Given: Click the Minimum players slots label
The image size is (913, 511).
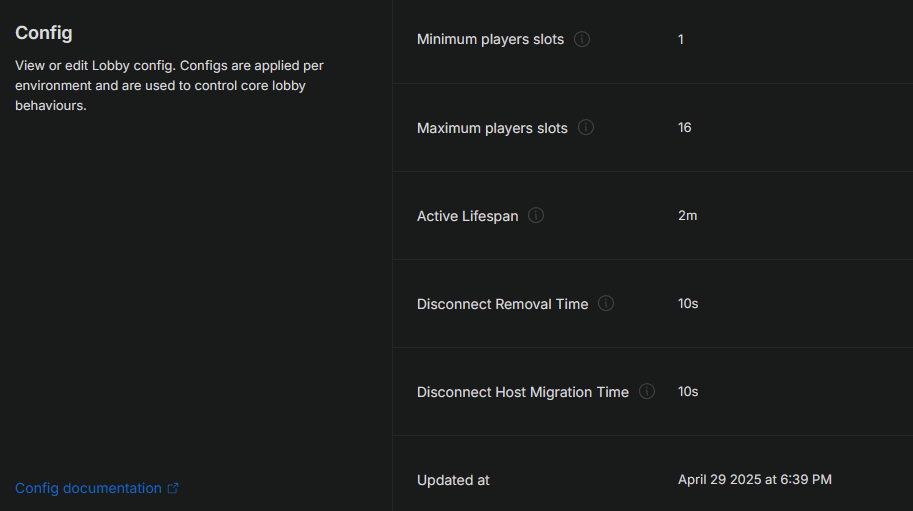Looking at the screenshot, I should coord(490,40).
